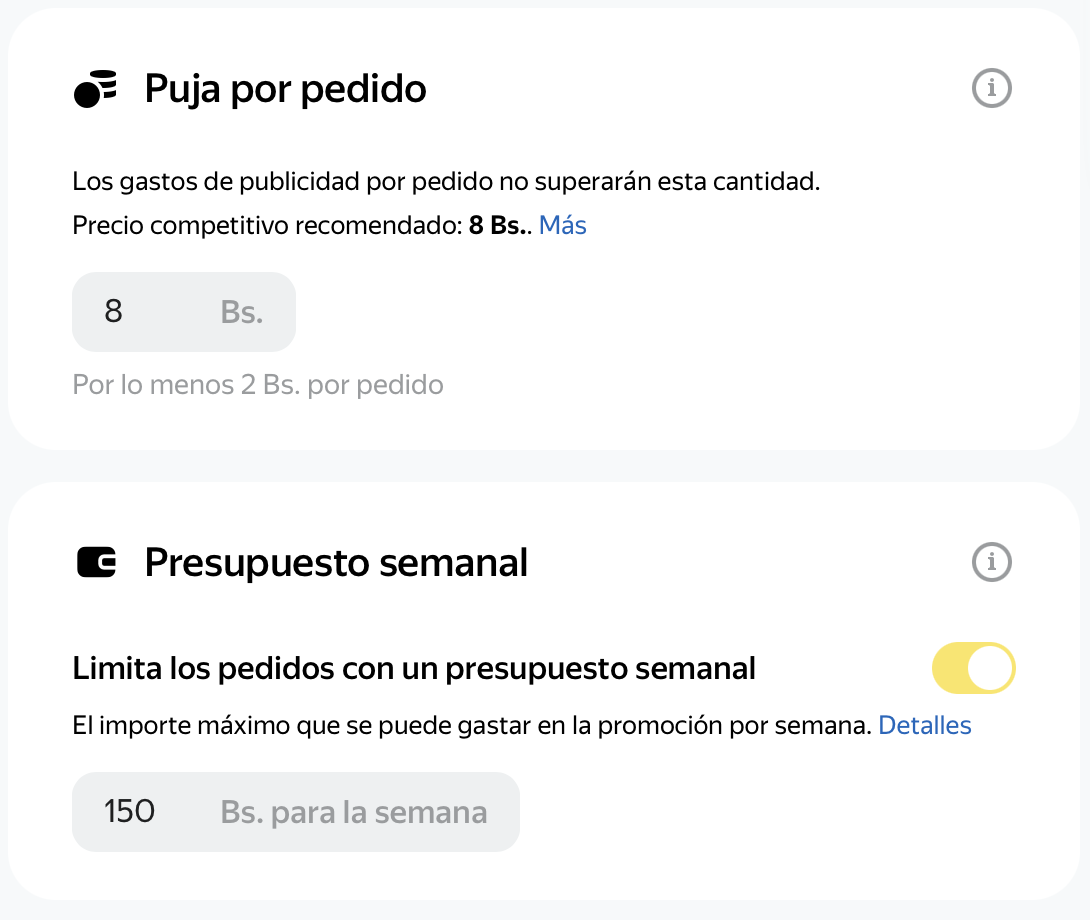Image resolution: width=1090 pixels, height=920 pixels.
Task: Click the info icon for Presupuesto semanal
Action: click(x=992, y=563)
